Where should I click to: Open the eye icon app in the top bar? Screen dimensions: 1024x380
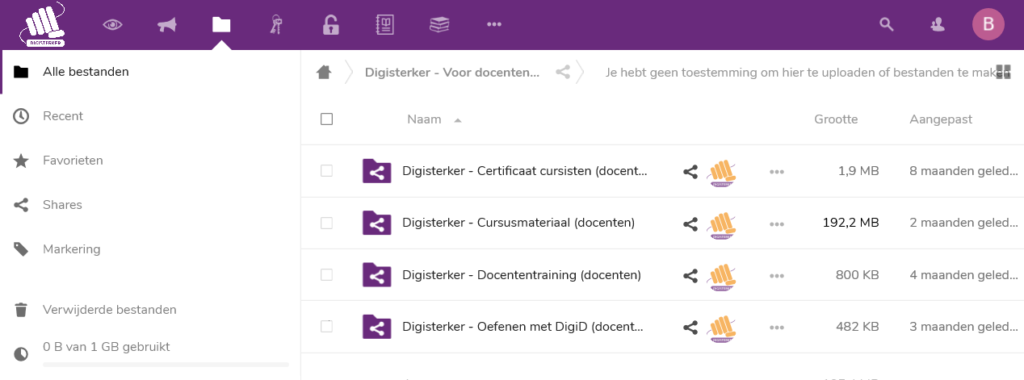(113, 25)
